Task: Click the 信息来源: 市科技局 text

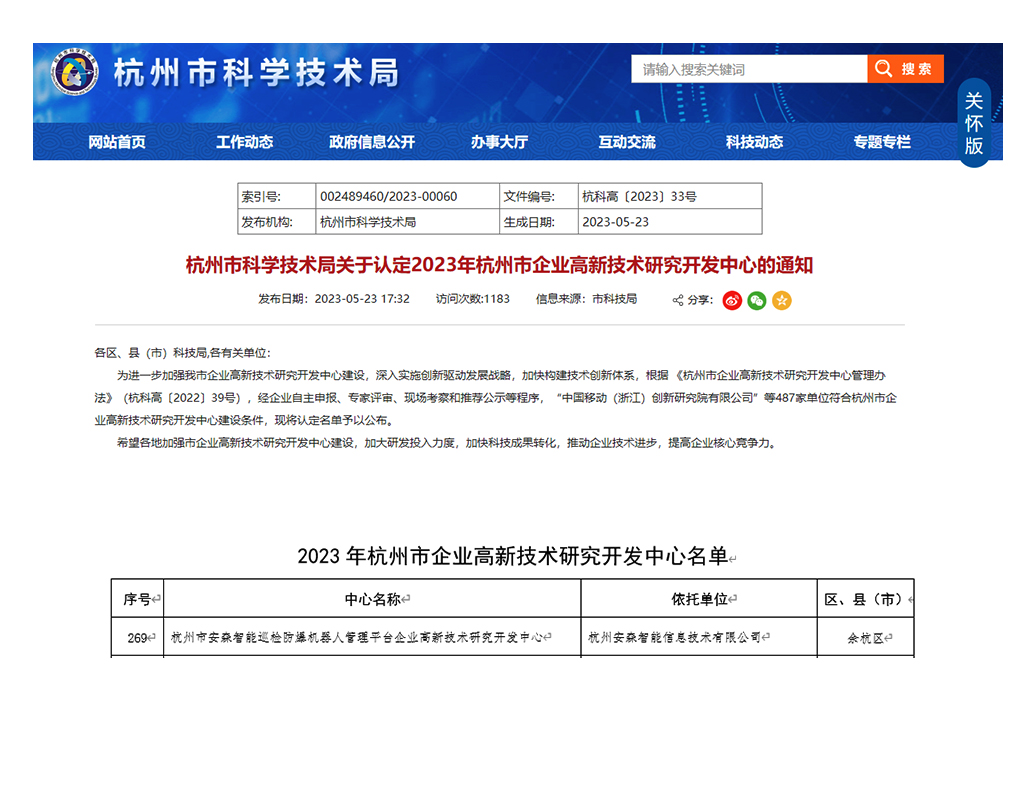Action: coord(586,299)
